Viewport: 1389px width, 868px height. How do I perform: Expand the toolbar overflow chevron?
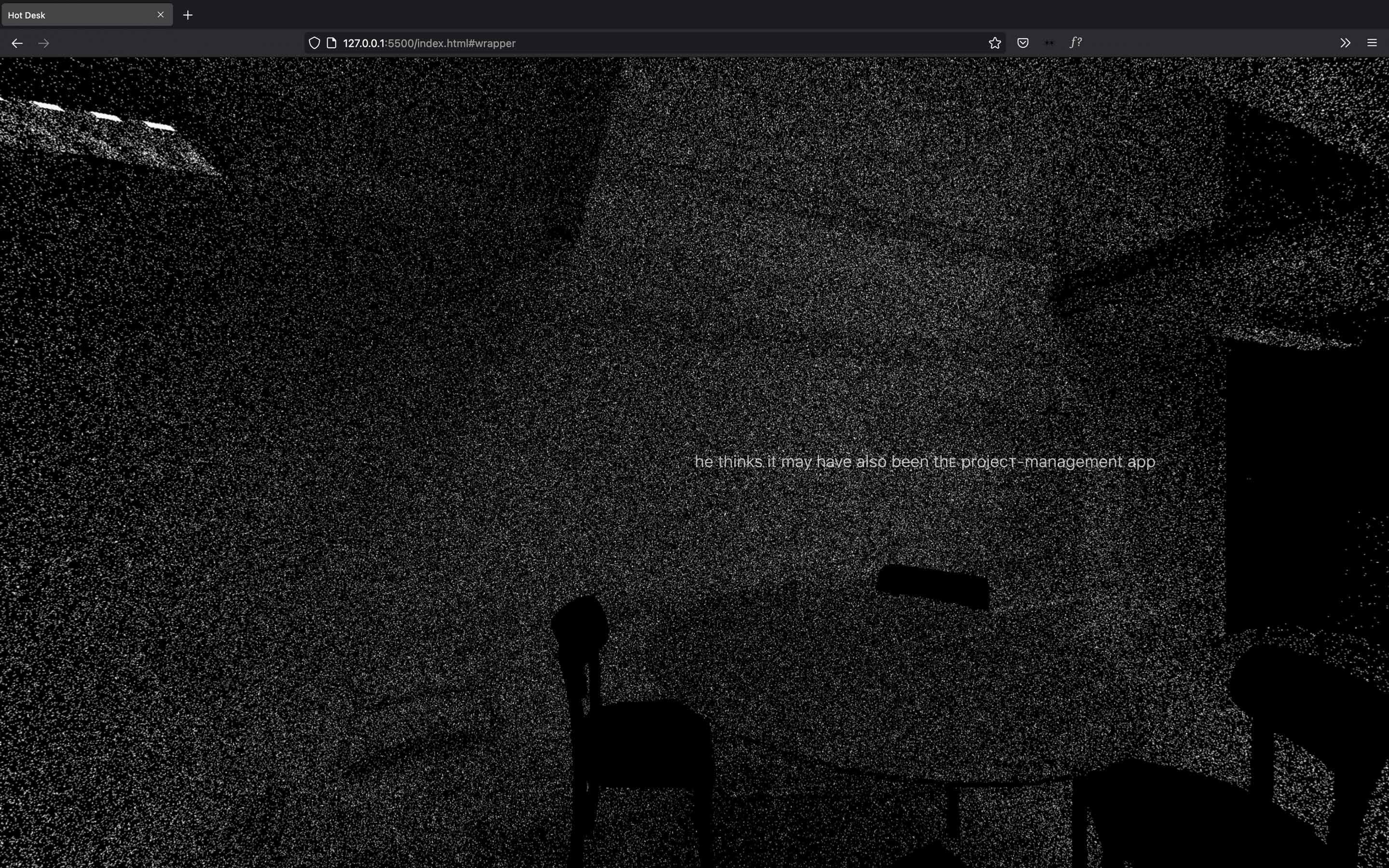tap(1345, 43)
